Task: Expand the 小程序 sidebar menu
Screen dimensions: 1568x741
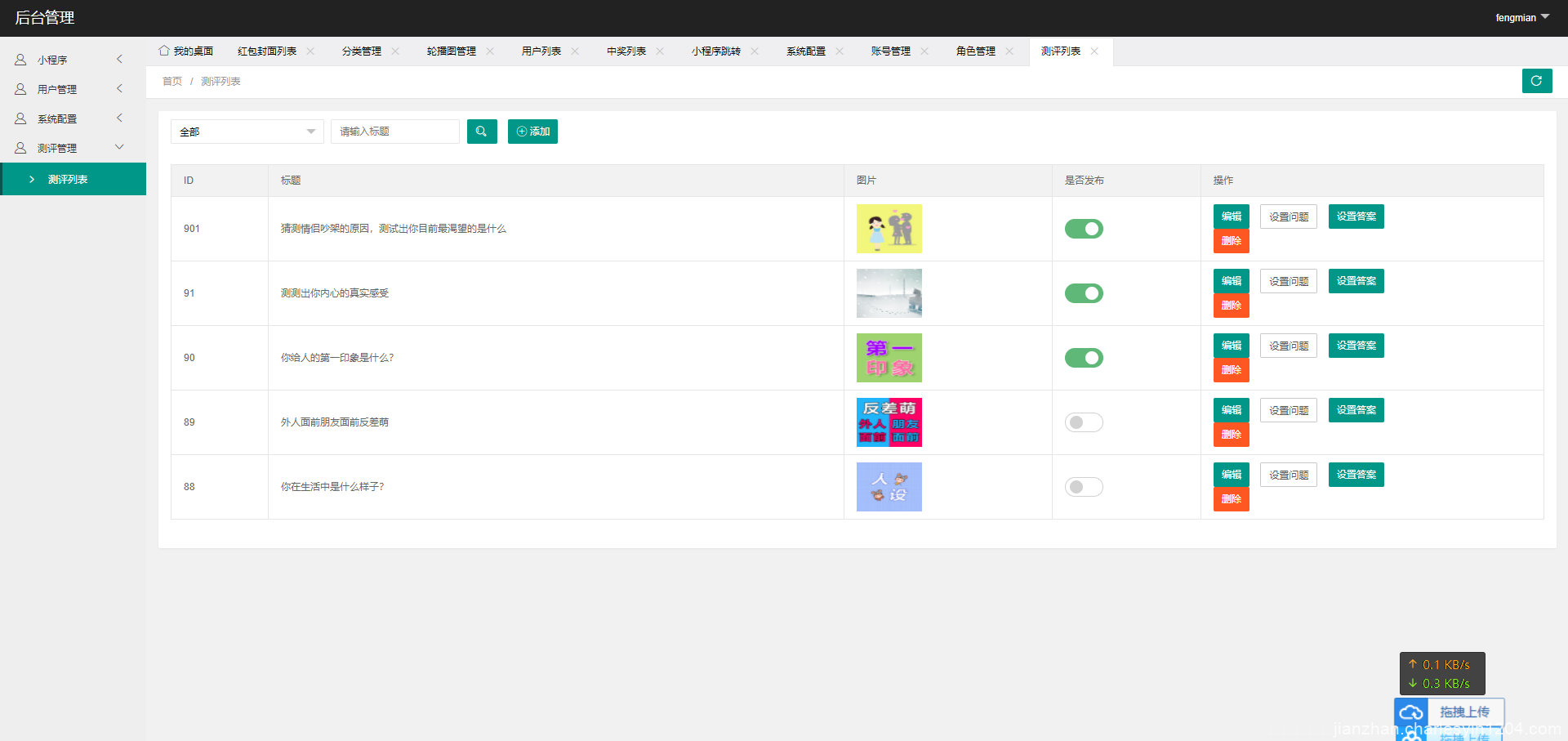Action: click(119, 59)
